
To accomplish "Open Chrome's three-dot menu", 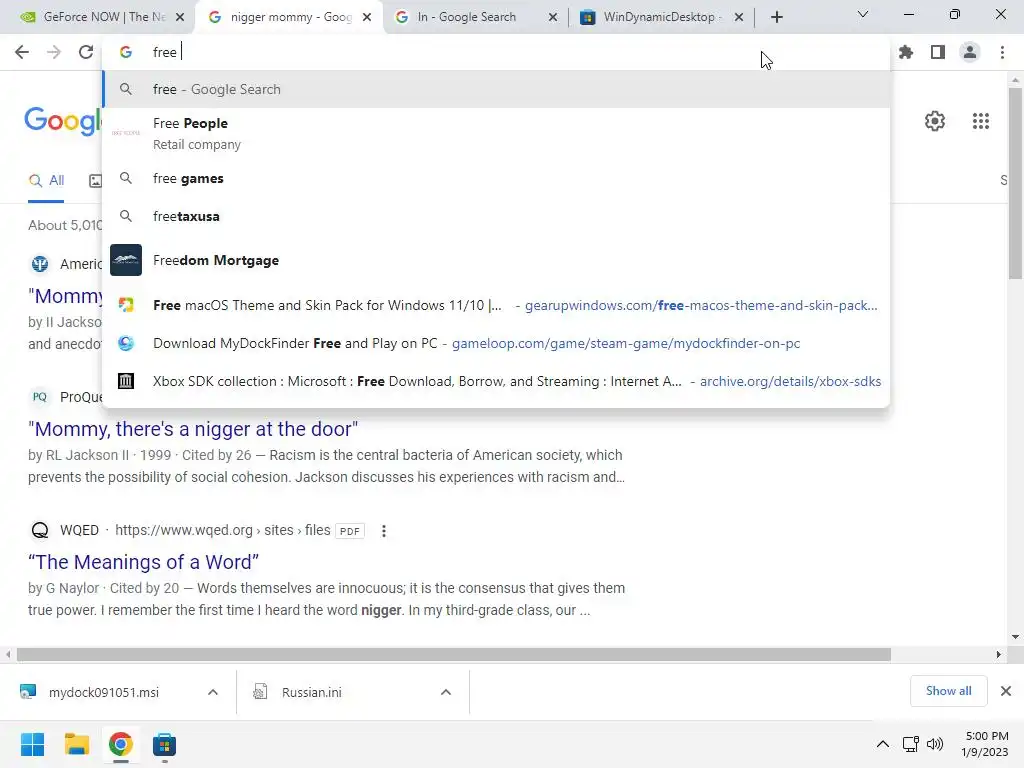I will [1002, 52].
